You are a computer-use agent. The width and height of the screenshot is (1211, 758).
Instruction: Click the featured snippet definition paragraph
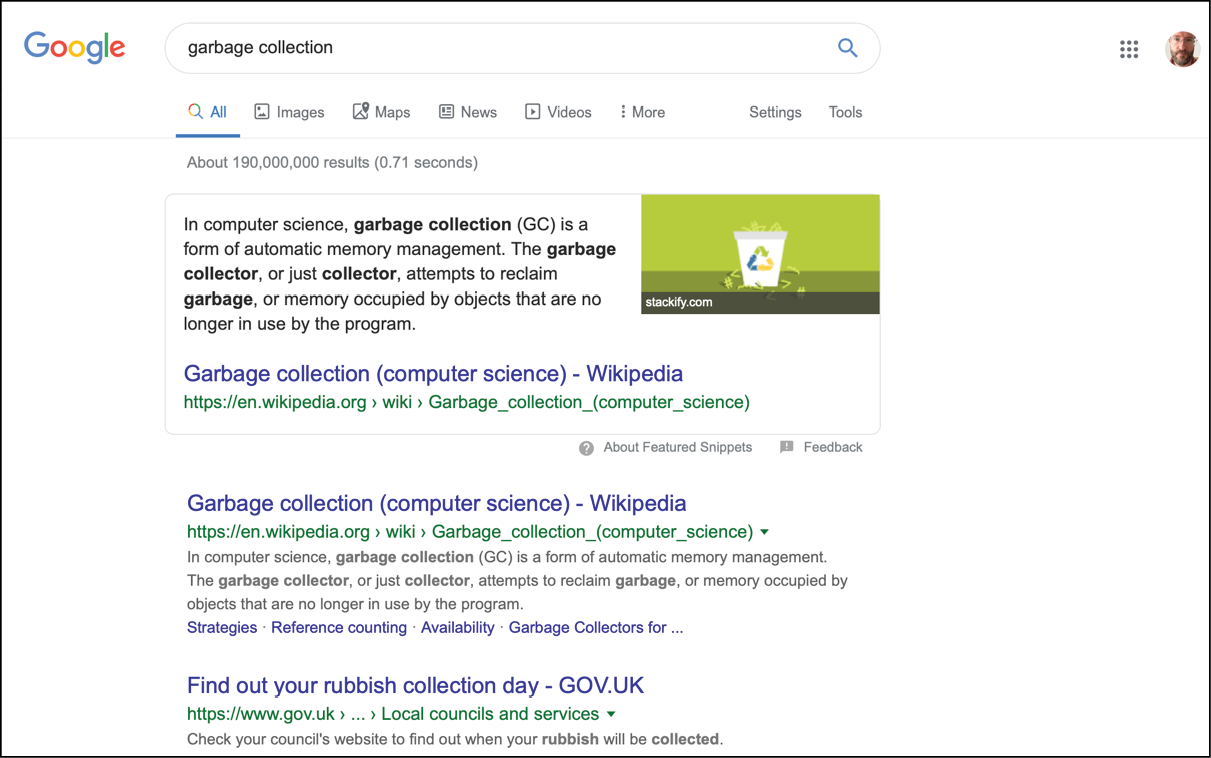400,274
